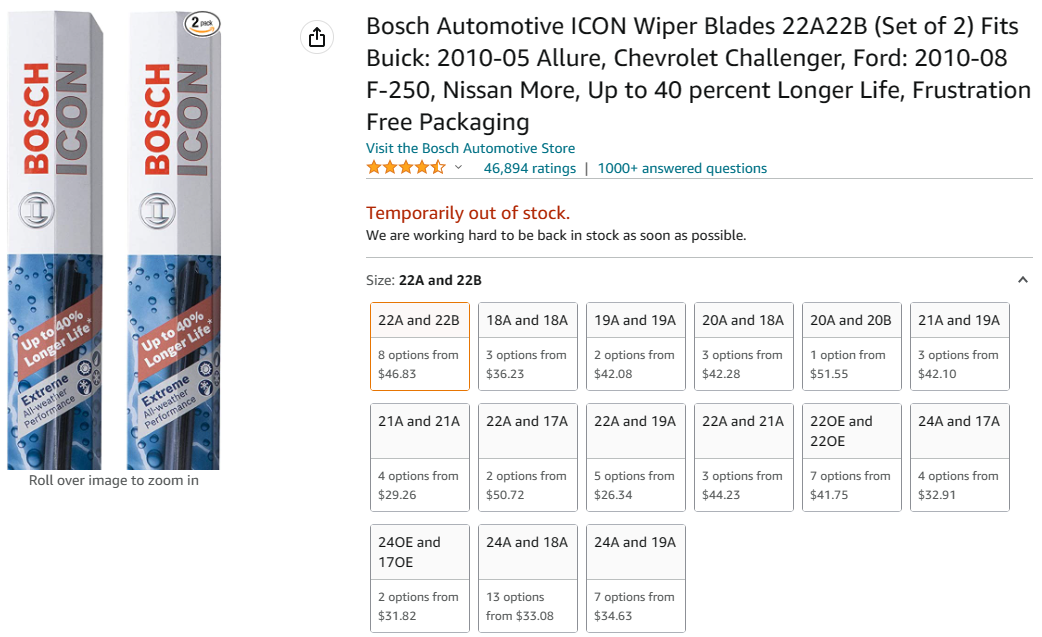Select the 21A and 21A size
1042x637 pixels.
coord(420,457)
